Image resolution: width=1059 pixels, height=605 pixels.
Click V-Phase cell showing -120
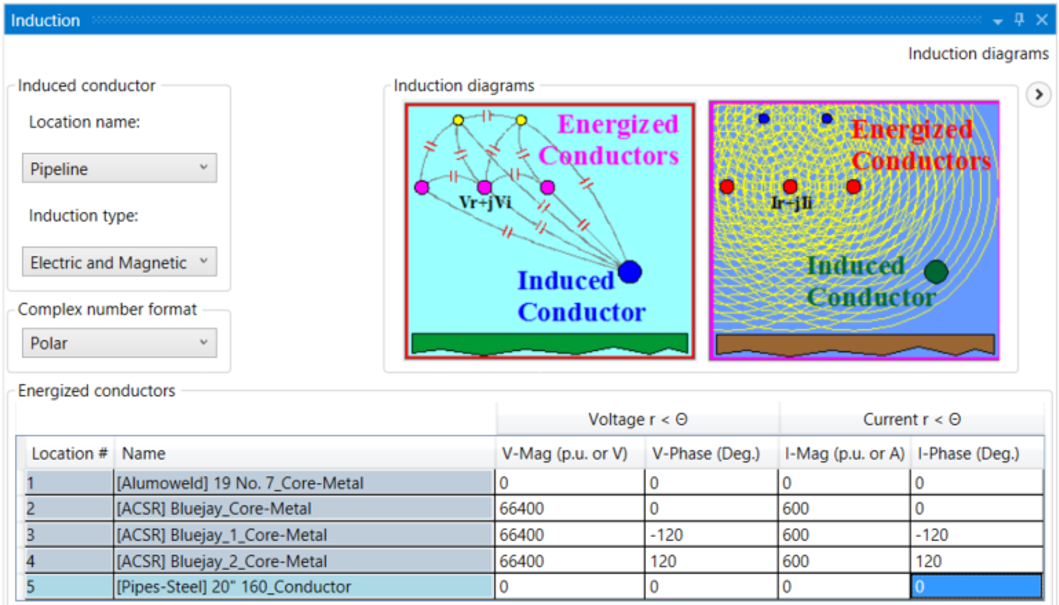[x=711, y=535]
